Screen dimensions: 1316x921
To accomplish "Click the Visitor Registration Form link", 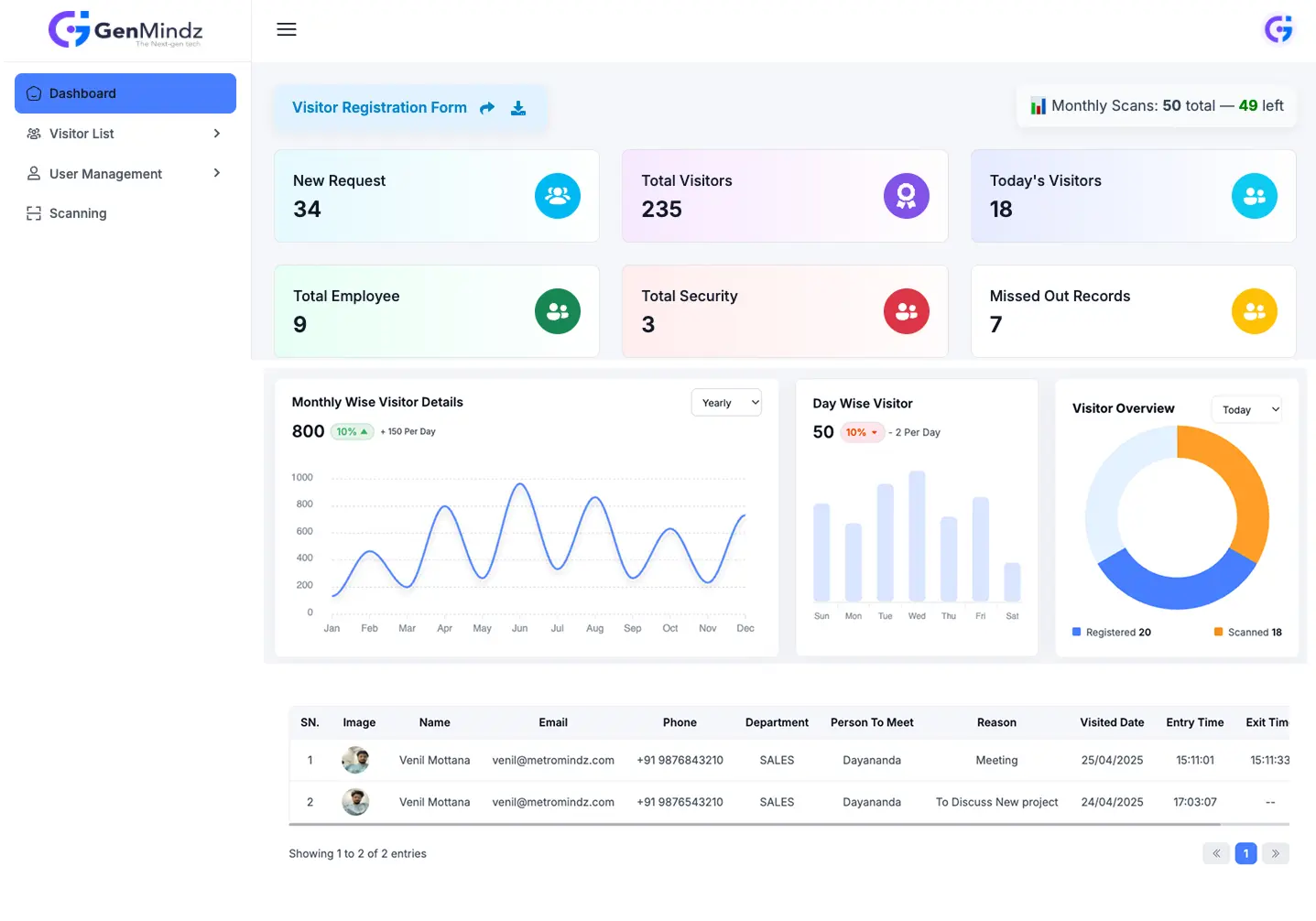I will tap(379, 108).
